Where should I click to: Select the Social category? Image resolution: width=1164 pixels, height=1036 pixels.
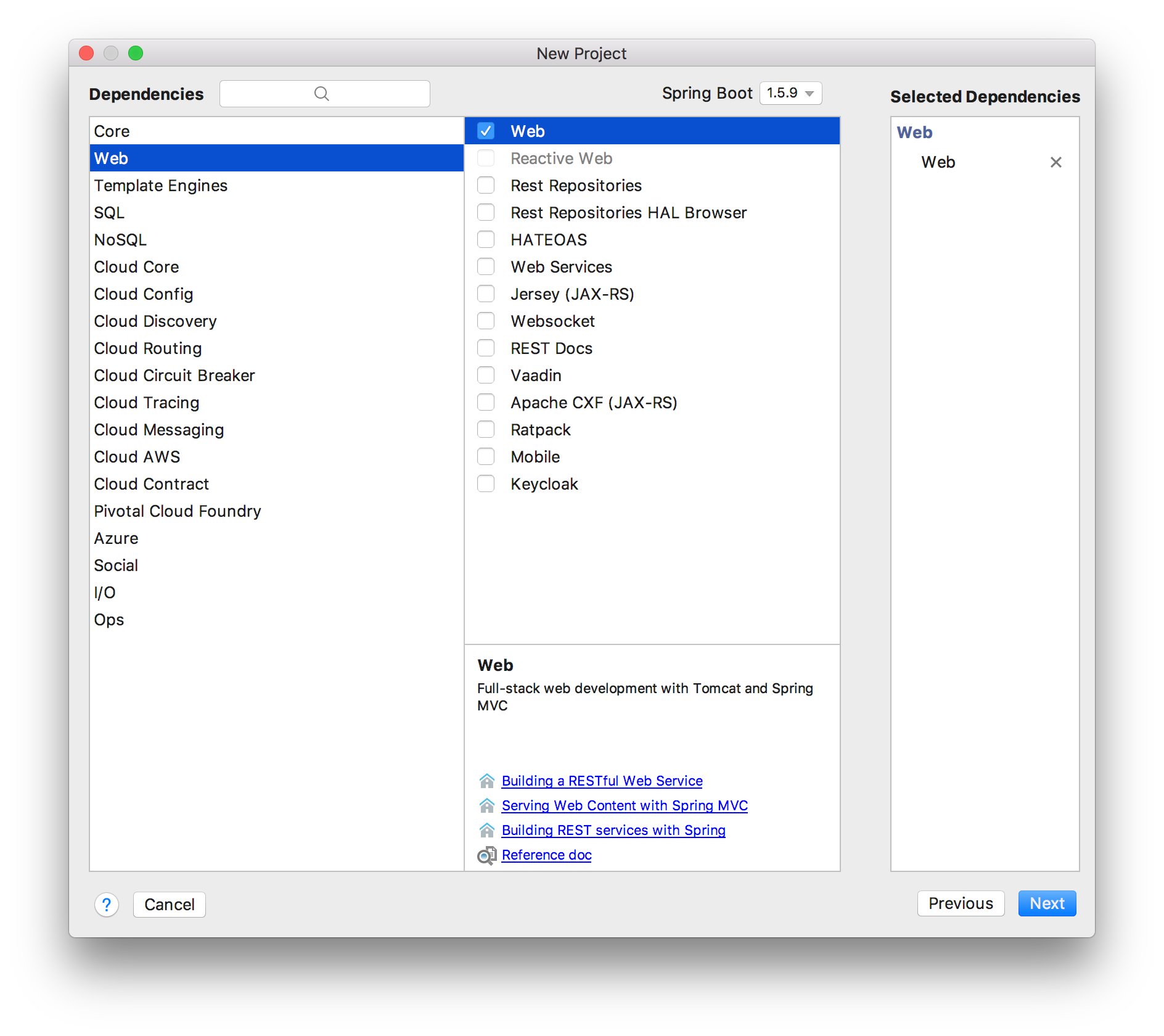click(276, 565)
